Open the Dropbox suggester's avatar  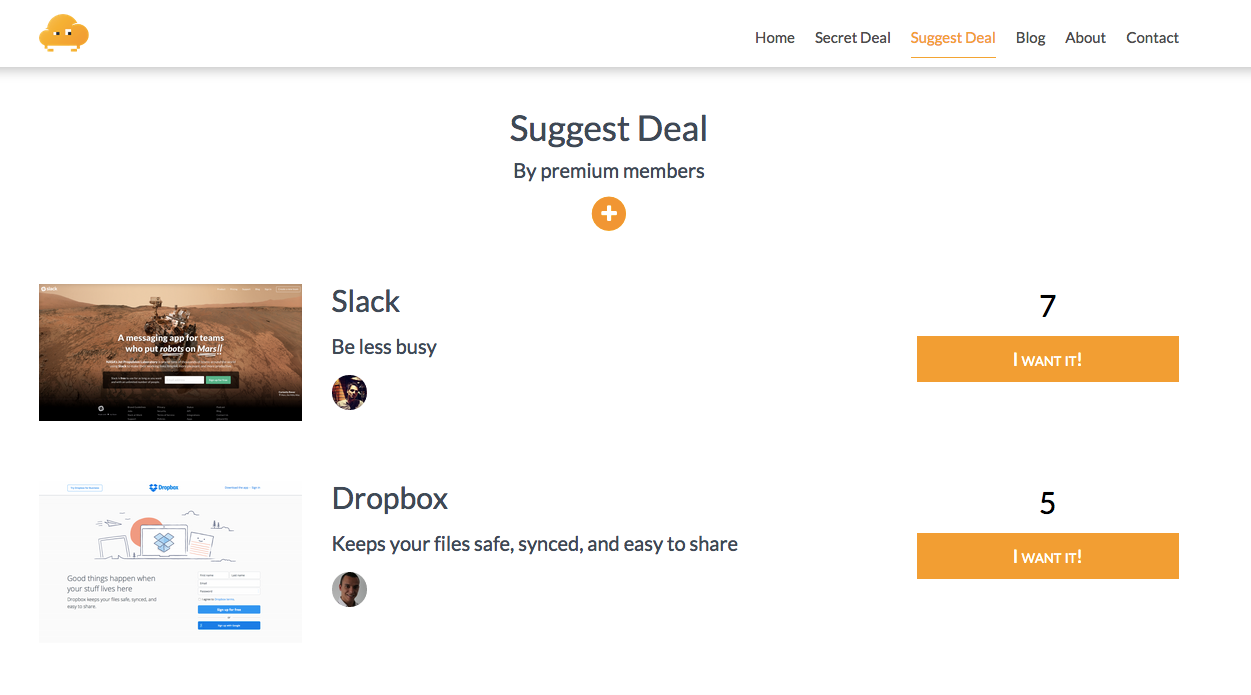349,589
